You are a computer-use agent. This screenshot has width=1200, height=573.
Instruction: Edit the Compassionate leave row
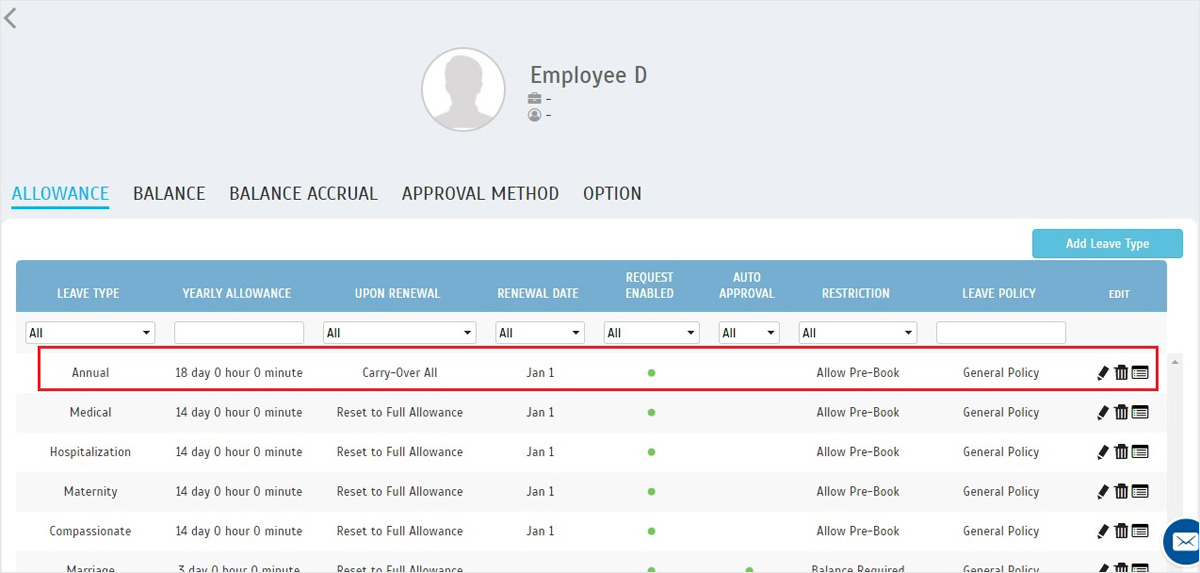1103,531
